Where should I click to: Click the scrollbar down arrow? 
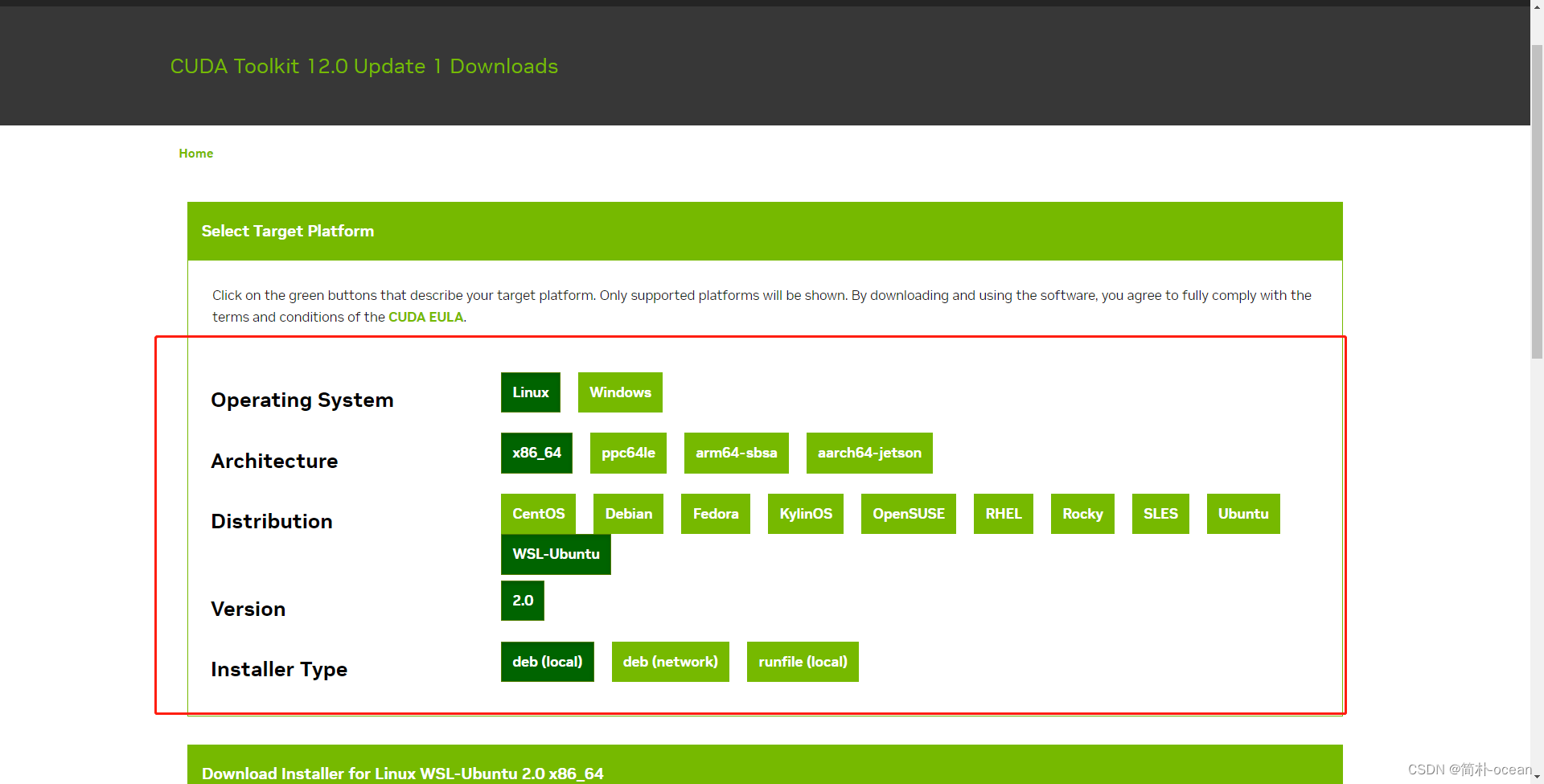tap(1537, 777)
